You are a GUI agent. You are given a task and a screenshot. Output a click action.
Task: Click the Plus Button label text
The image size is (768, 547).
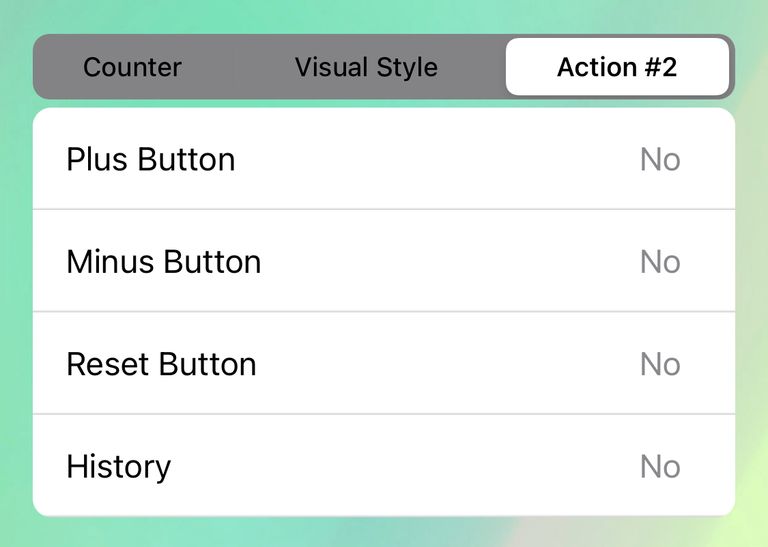pos(151,160)
